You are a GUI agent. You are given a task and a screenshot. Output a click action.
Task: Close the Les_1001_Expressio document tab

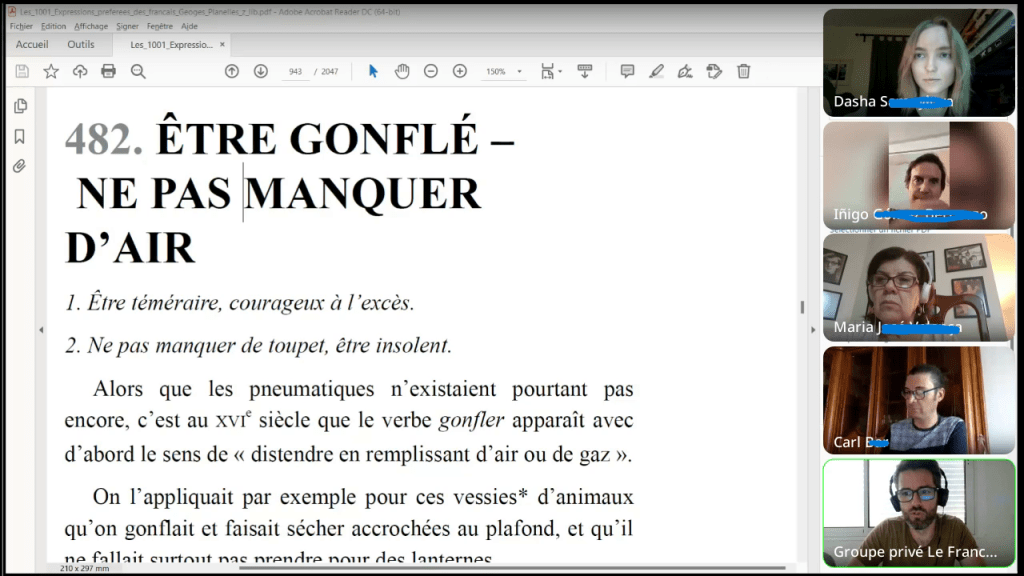point(222,44)
